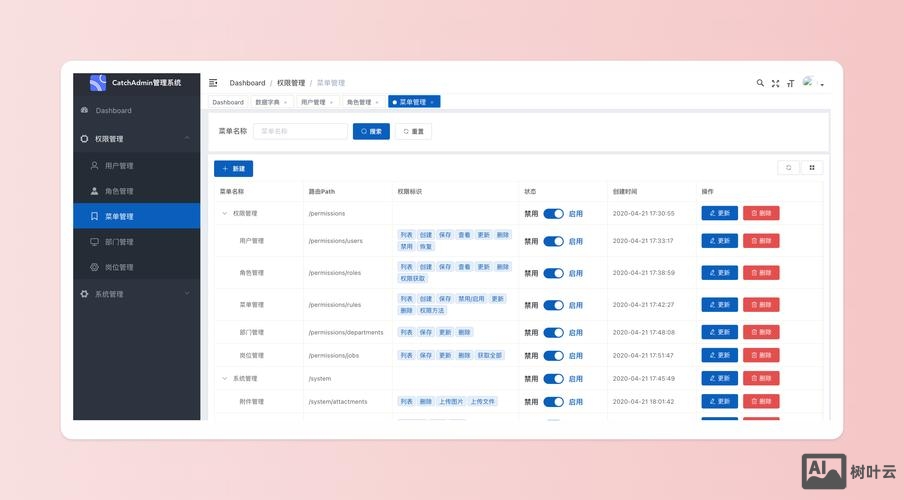Click the CatchAdmin logo icon

98,83
